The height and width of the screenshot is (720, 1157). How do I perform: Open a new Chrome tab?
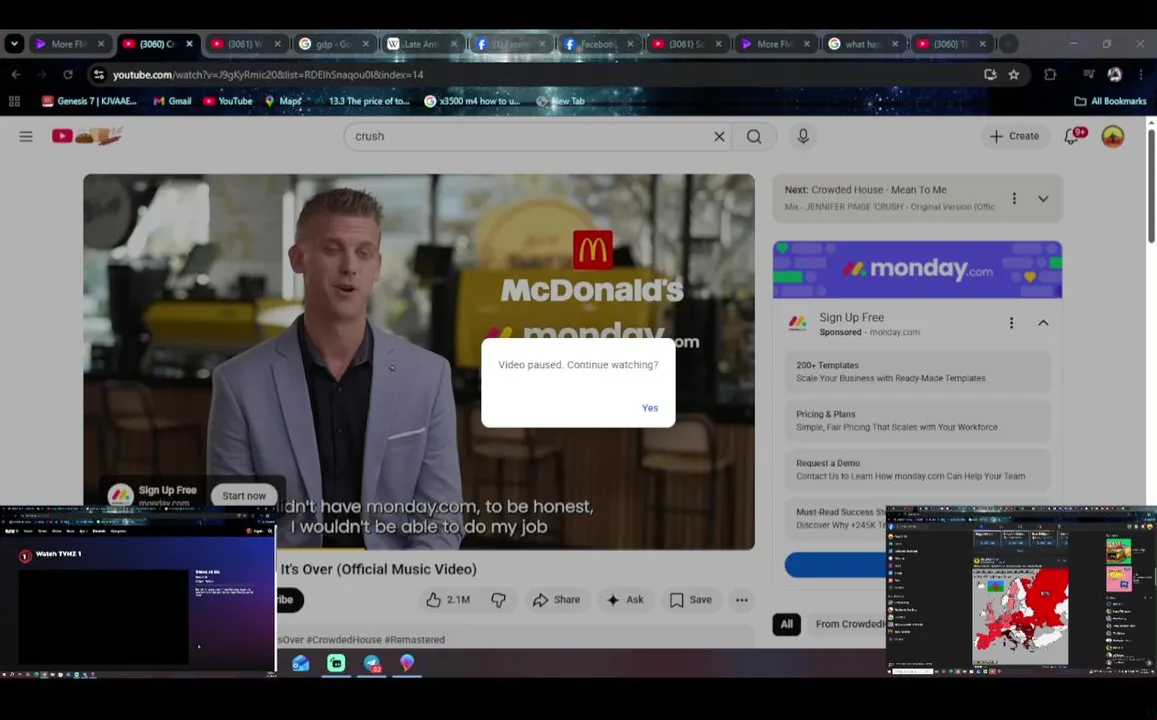tap(1008, 44)
